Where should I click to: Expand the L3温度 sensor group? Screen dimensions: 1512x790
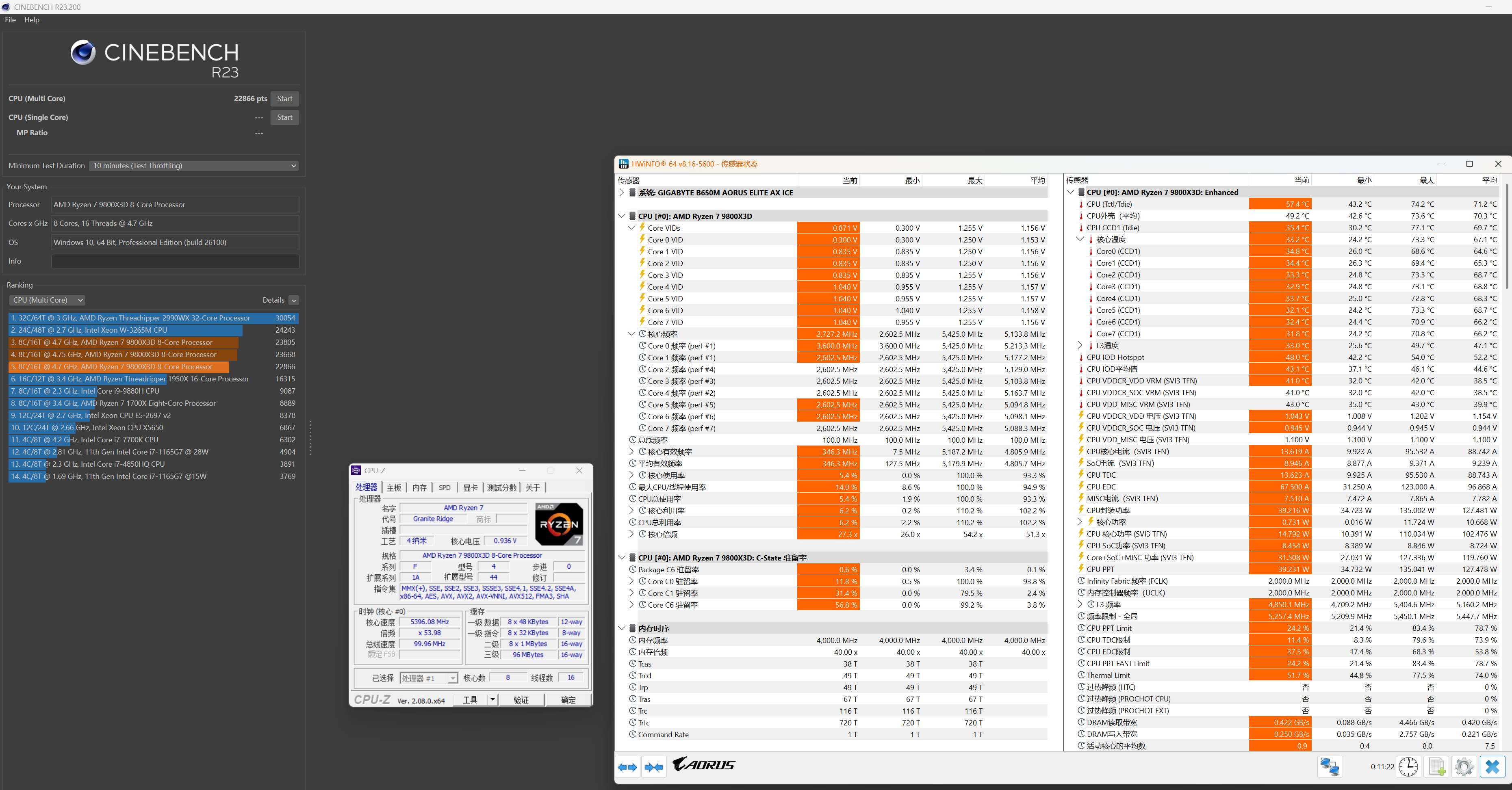tap(1080, 345)
